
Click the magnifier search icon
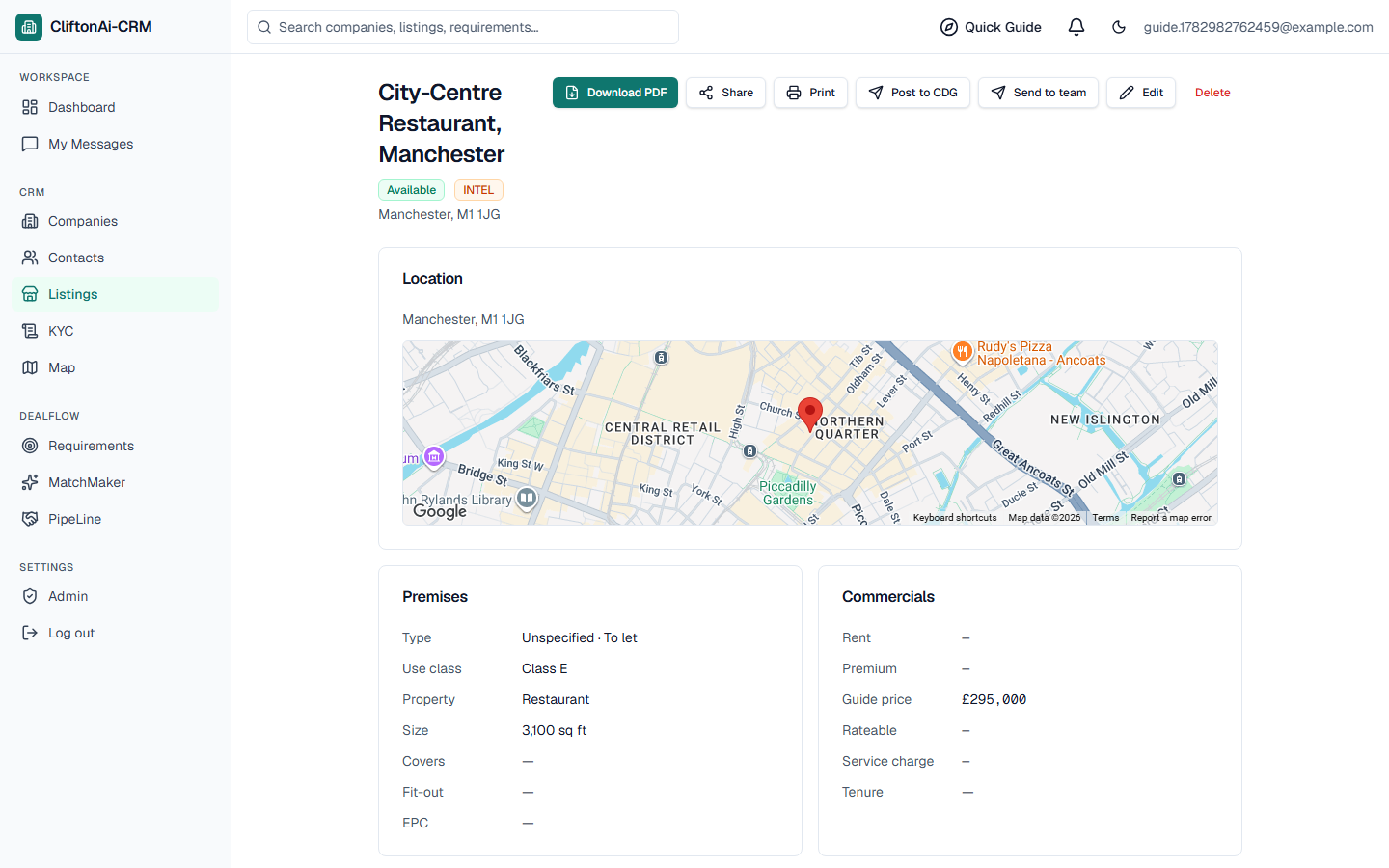tap(264, 27)
